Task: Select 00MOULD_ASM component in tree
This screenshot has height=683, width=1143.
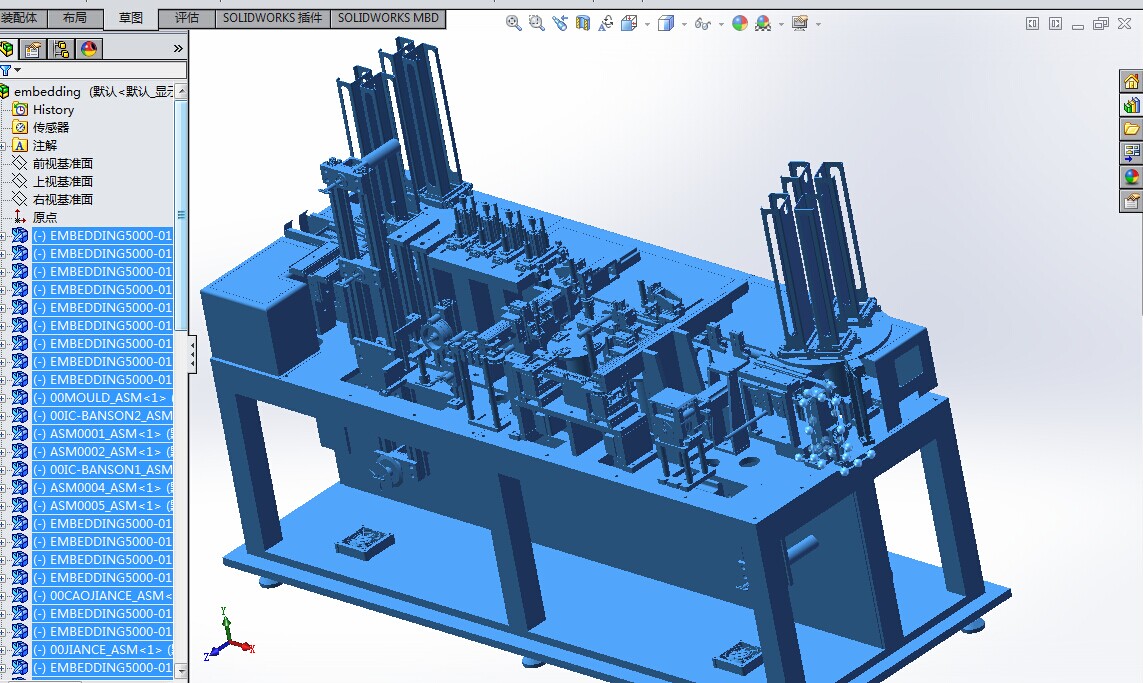Action: pyautogui.click(x=100, y=398)
